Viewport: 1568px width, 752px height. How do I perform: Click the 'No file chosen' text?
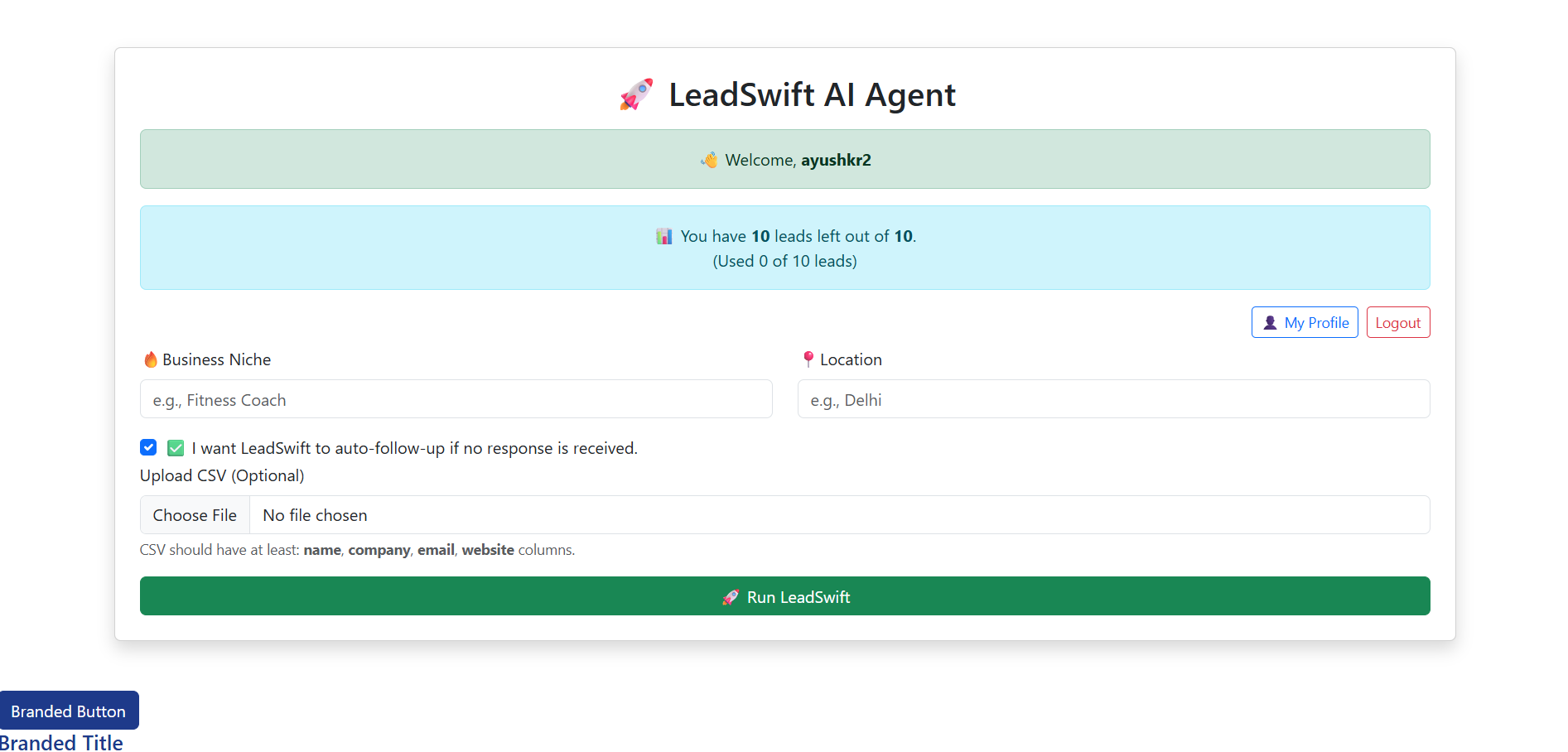click(315, 515)
